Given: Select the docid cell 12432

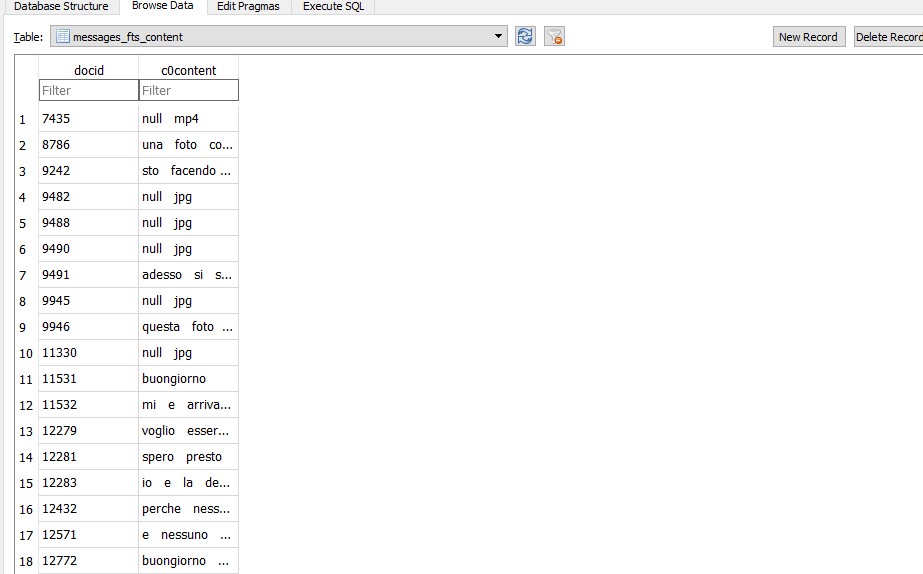Looking at the screenshot, I should (x=89, y=509).
